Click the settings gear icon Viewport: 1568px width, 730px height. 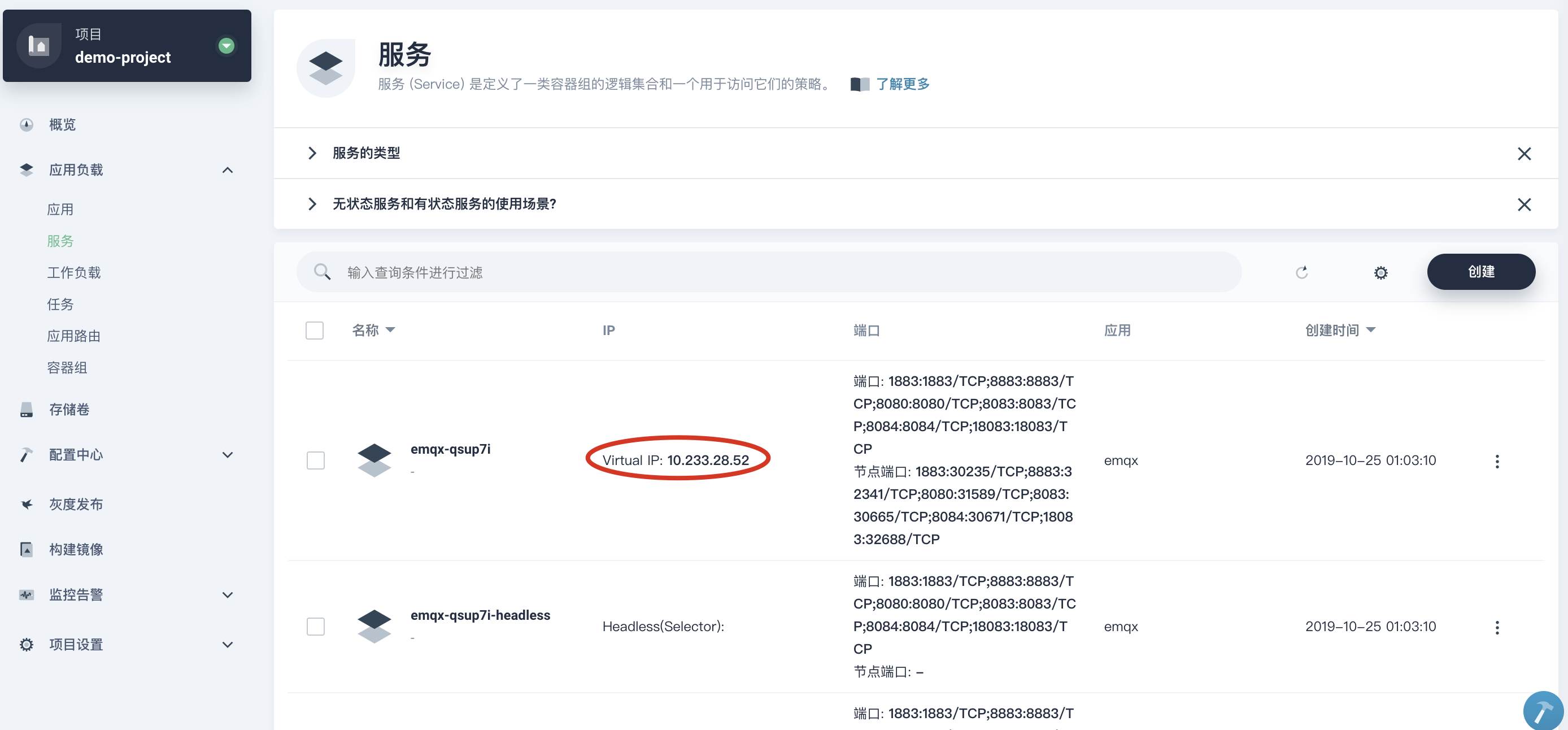(x=1380, y=272)
